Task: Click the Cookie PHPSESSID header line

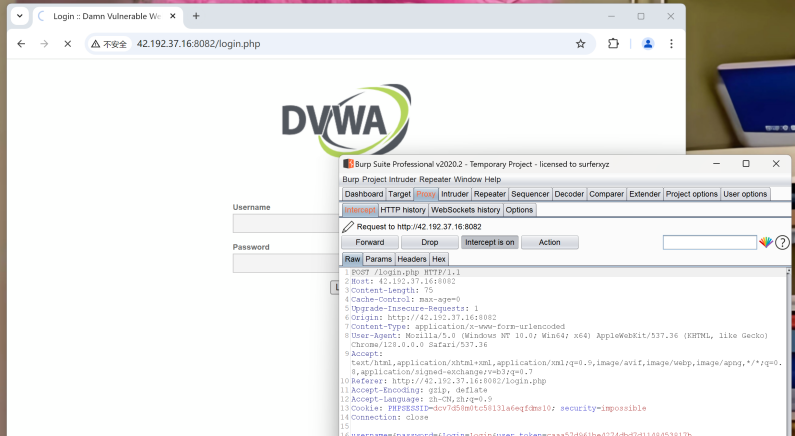Action: 498,409
